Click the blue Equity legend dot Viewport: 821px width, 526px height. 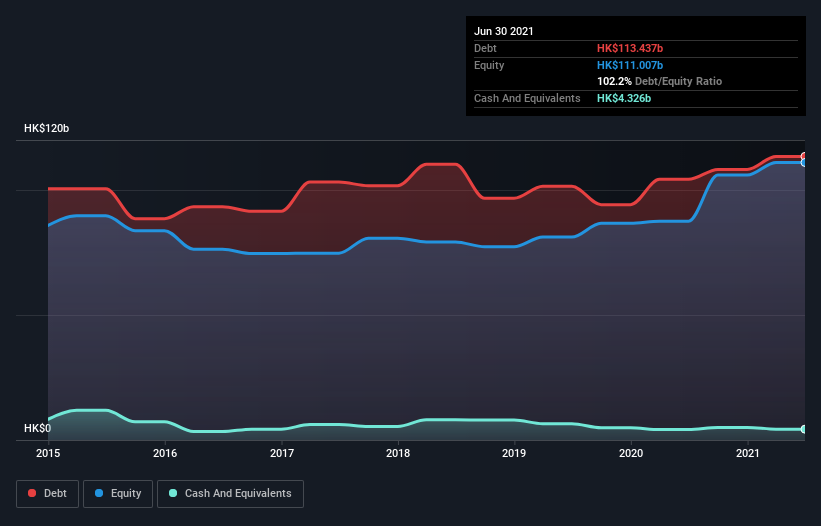(99, 493)
